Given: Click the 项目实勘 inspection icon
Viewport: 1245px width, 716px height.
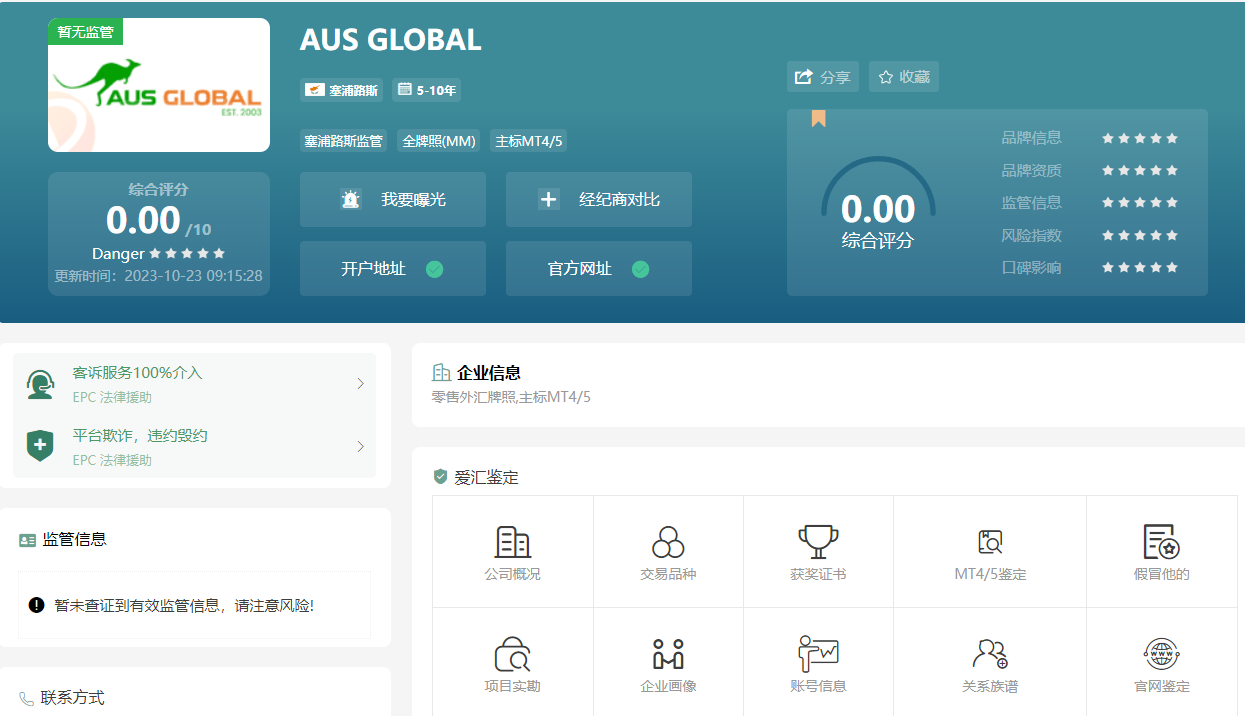Looking at the screenshot, I should tap(512, 655).
